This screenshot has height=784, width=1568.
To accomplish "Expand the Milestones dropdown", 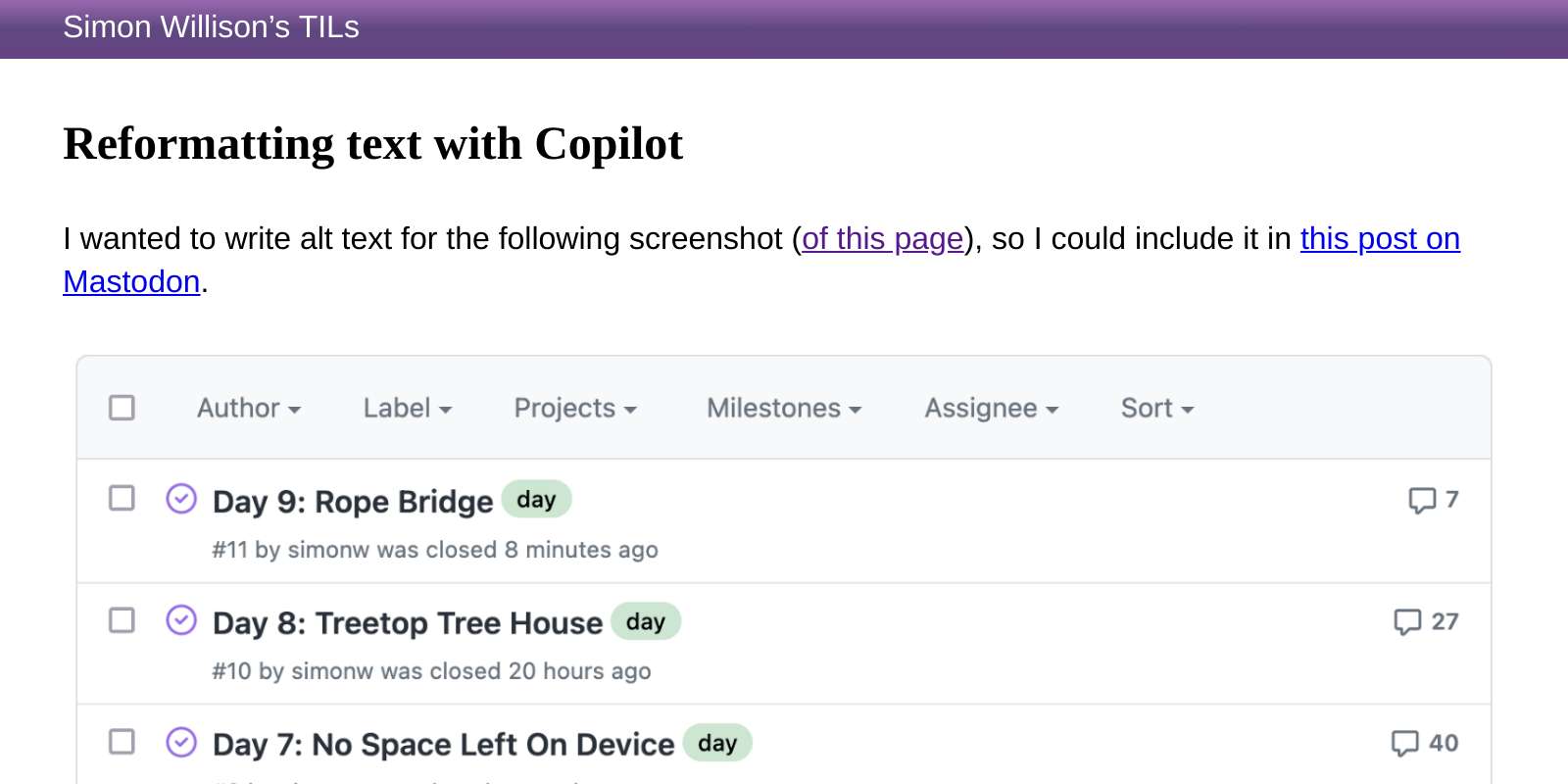I will [x=782, y=408].
